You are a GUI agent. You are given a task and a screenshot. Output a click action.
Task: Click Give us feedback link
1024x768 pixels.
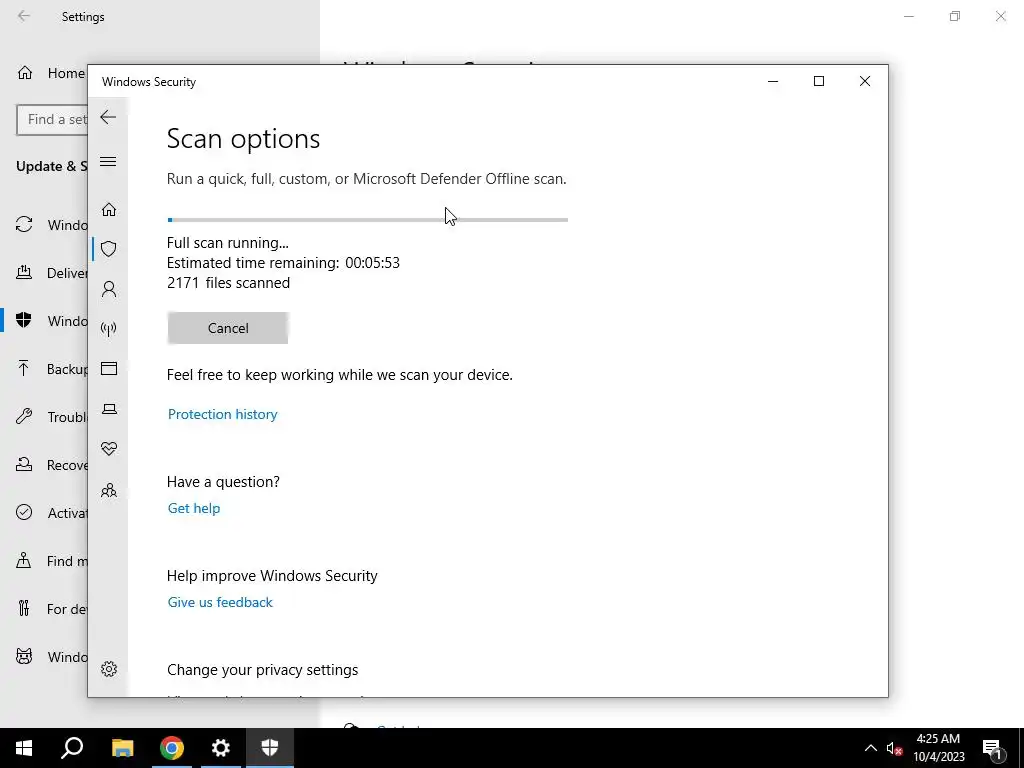coord(220,602)
